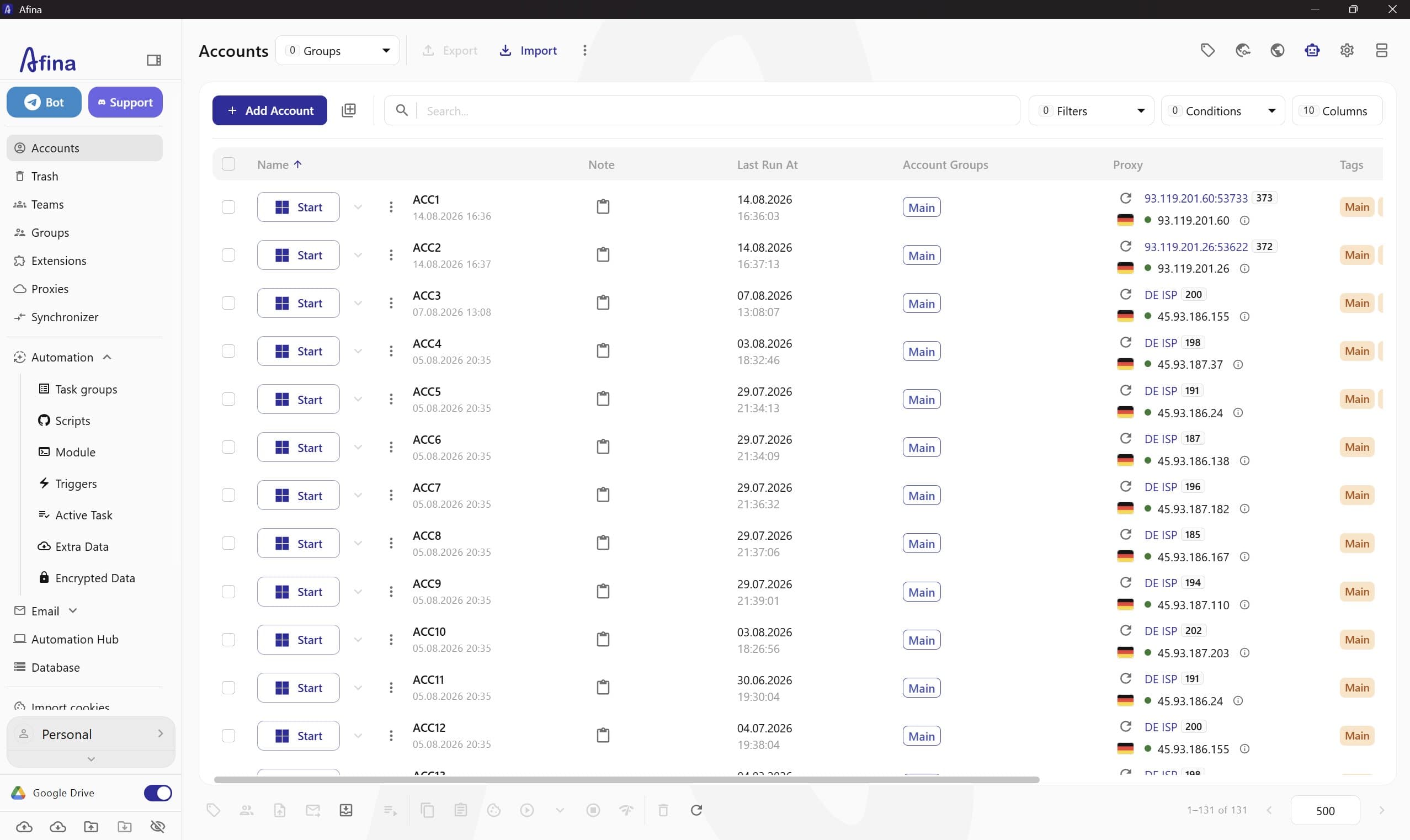Click the crossed-eye hide icon in sidebar footer
Screen dimensions: 1410x840
click(x=158, y=827)
